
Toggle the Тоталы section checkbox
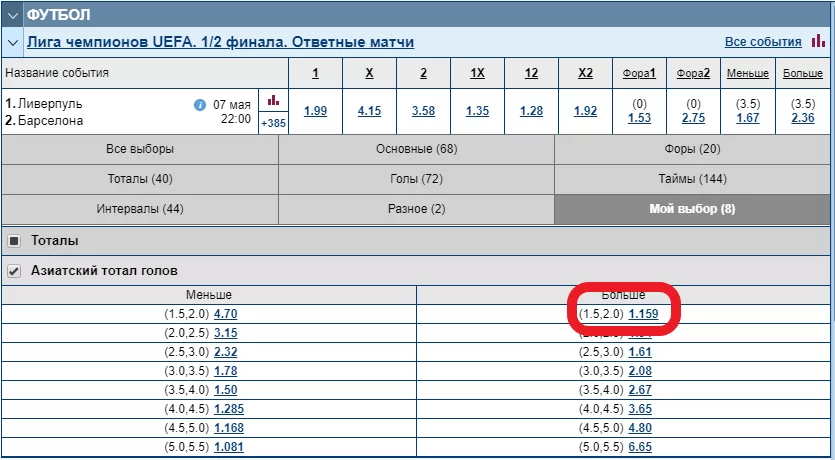pyautogui.click(x=14, y=241)
